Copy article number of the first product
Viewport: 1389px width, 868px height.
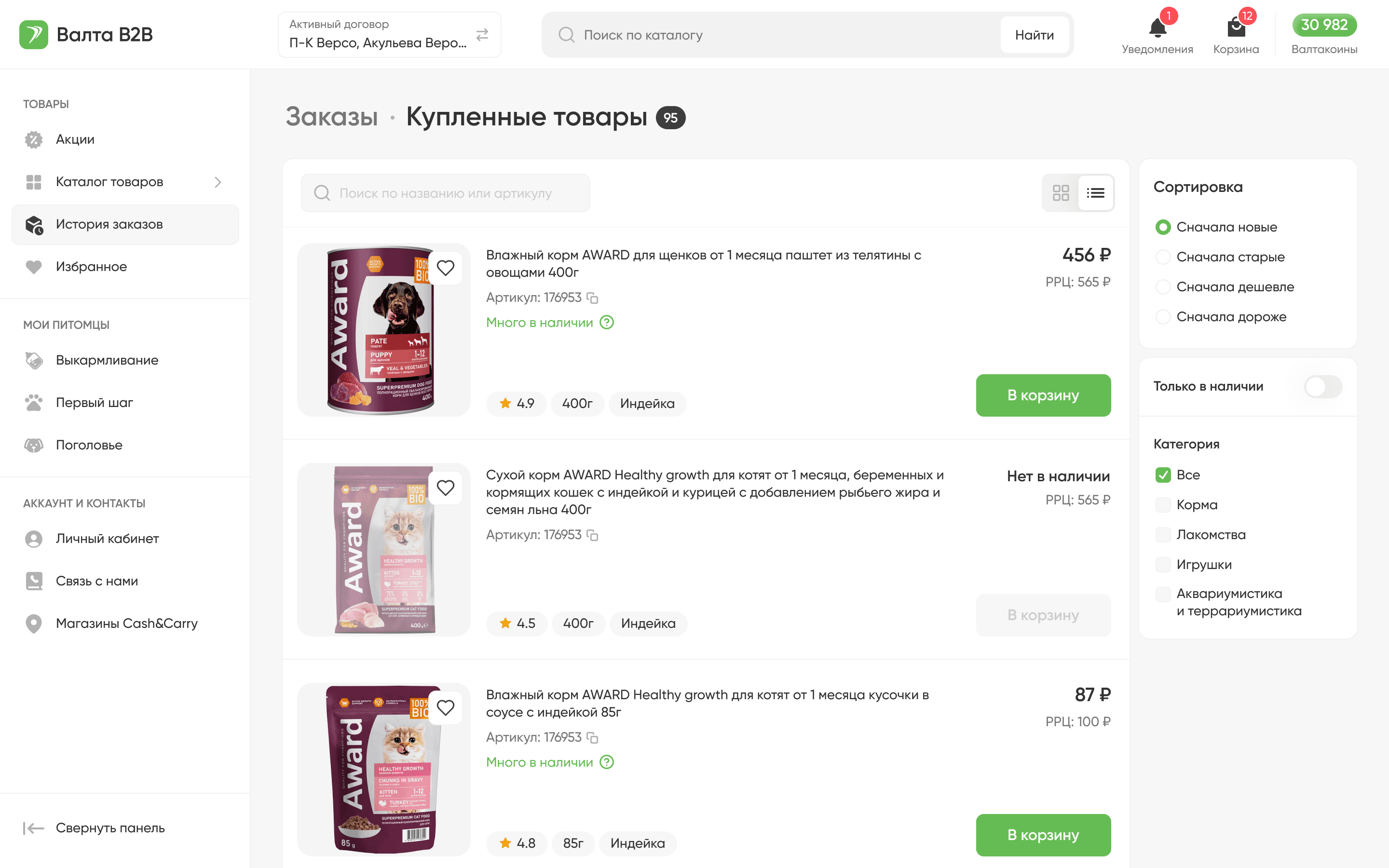click(592, 298)
